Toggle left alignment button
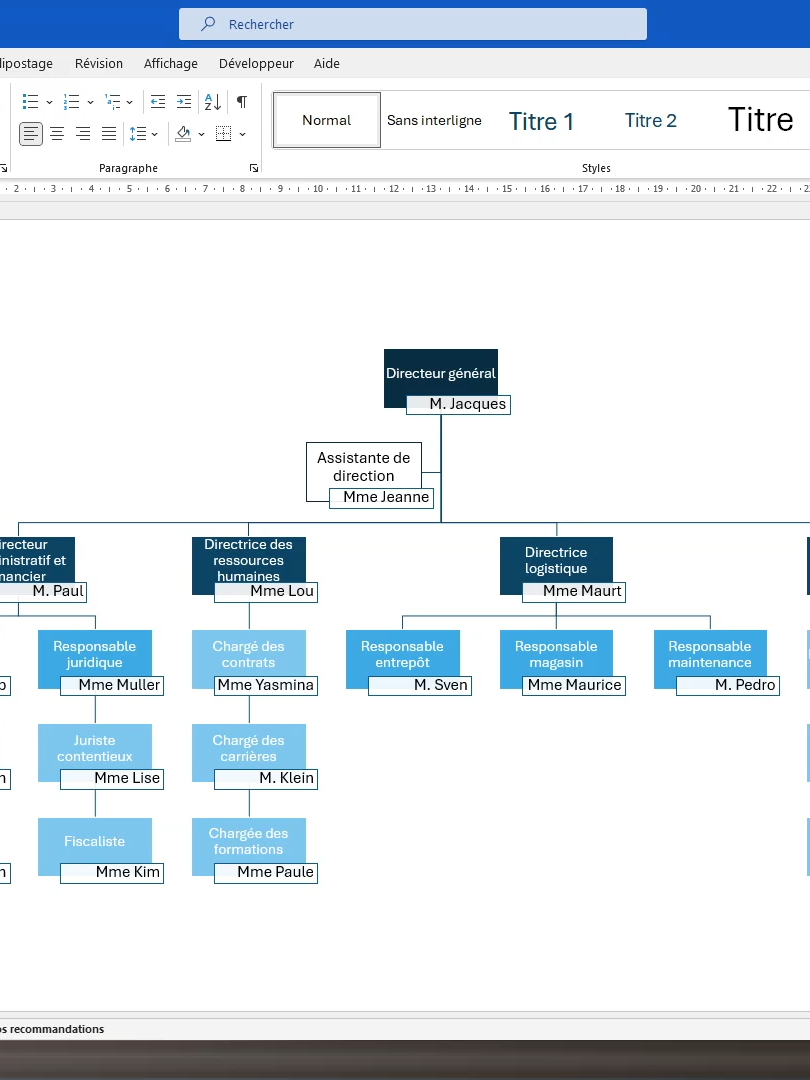The width and height of the screenshot is (810, 1080). point(30,134)
